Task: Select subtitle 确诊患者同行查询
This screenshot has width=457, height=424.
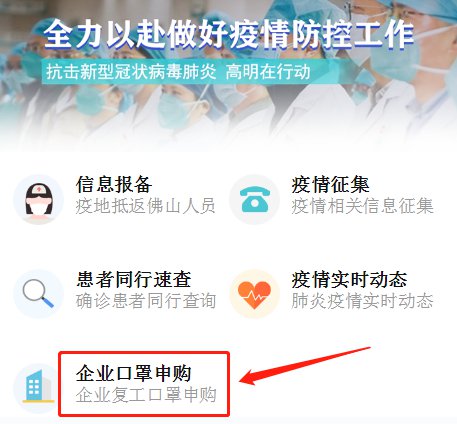Action: click(x=146, y=301)
